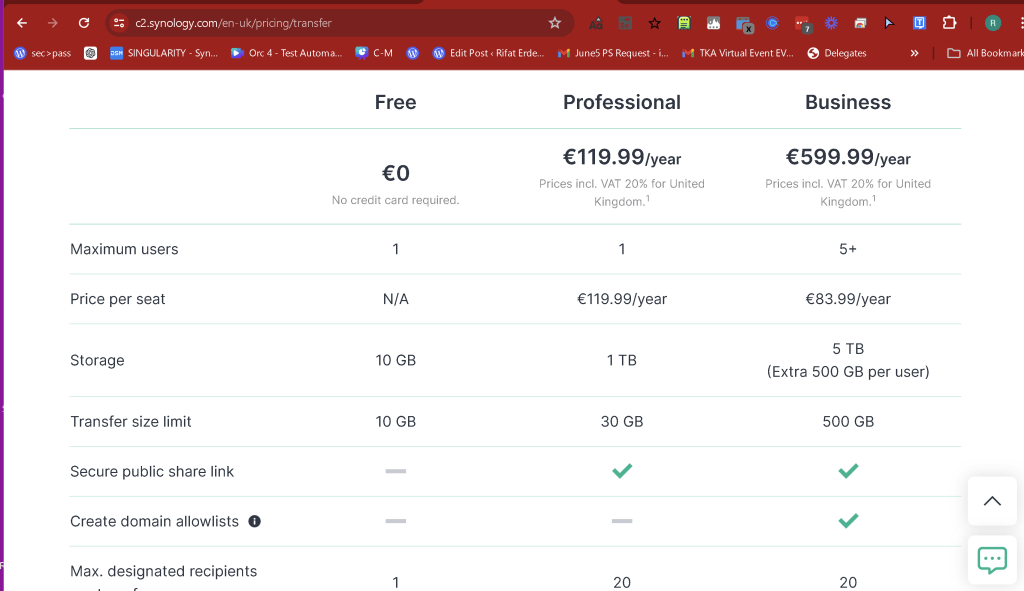This screenshot has height=591, width=1024.
Task: Open the Aa font extension icon
Action: [x=596, y=24]
